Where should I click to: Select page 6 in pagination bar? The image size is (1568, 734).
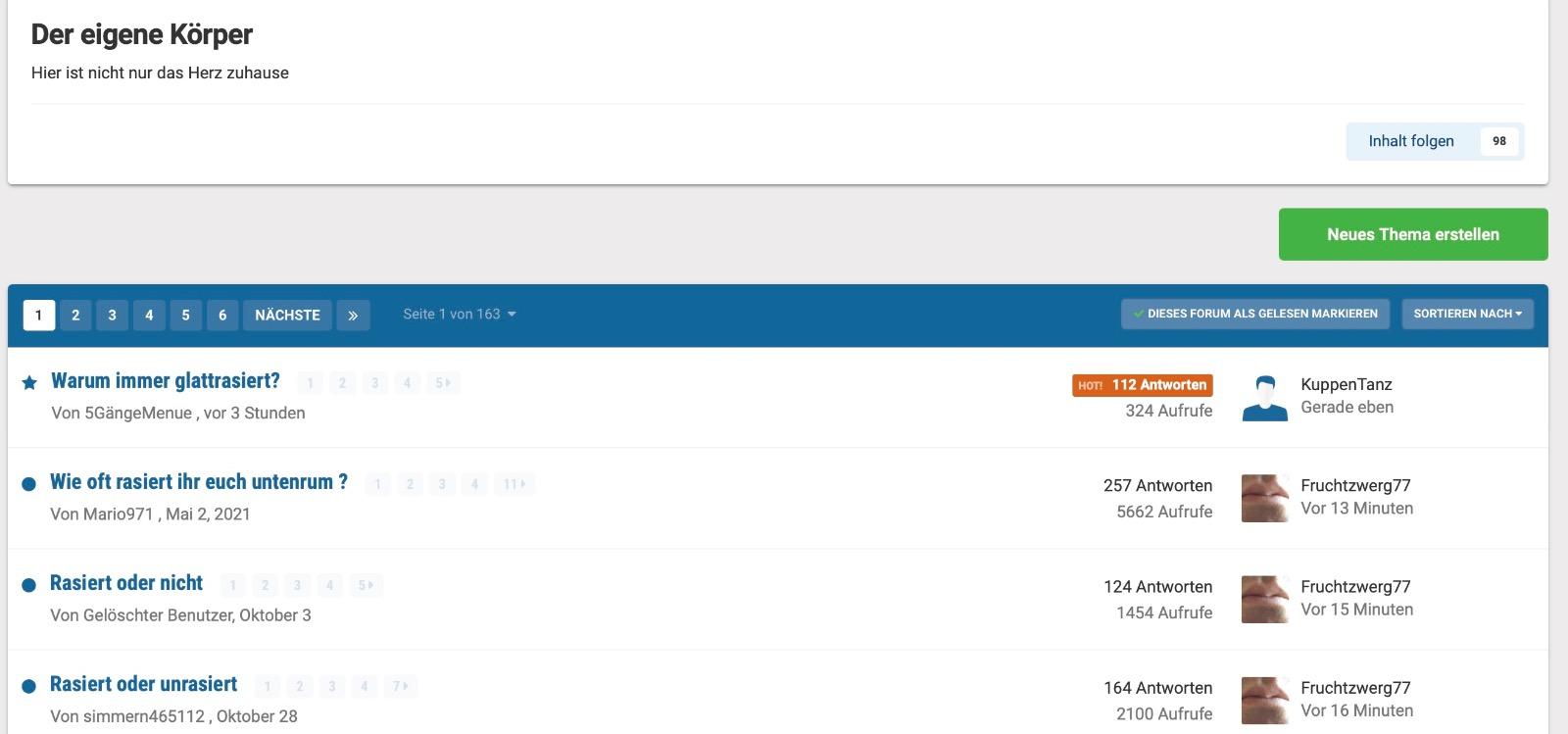click(x=222, y=315)
